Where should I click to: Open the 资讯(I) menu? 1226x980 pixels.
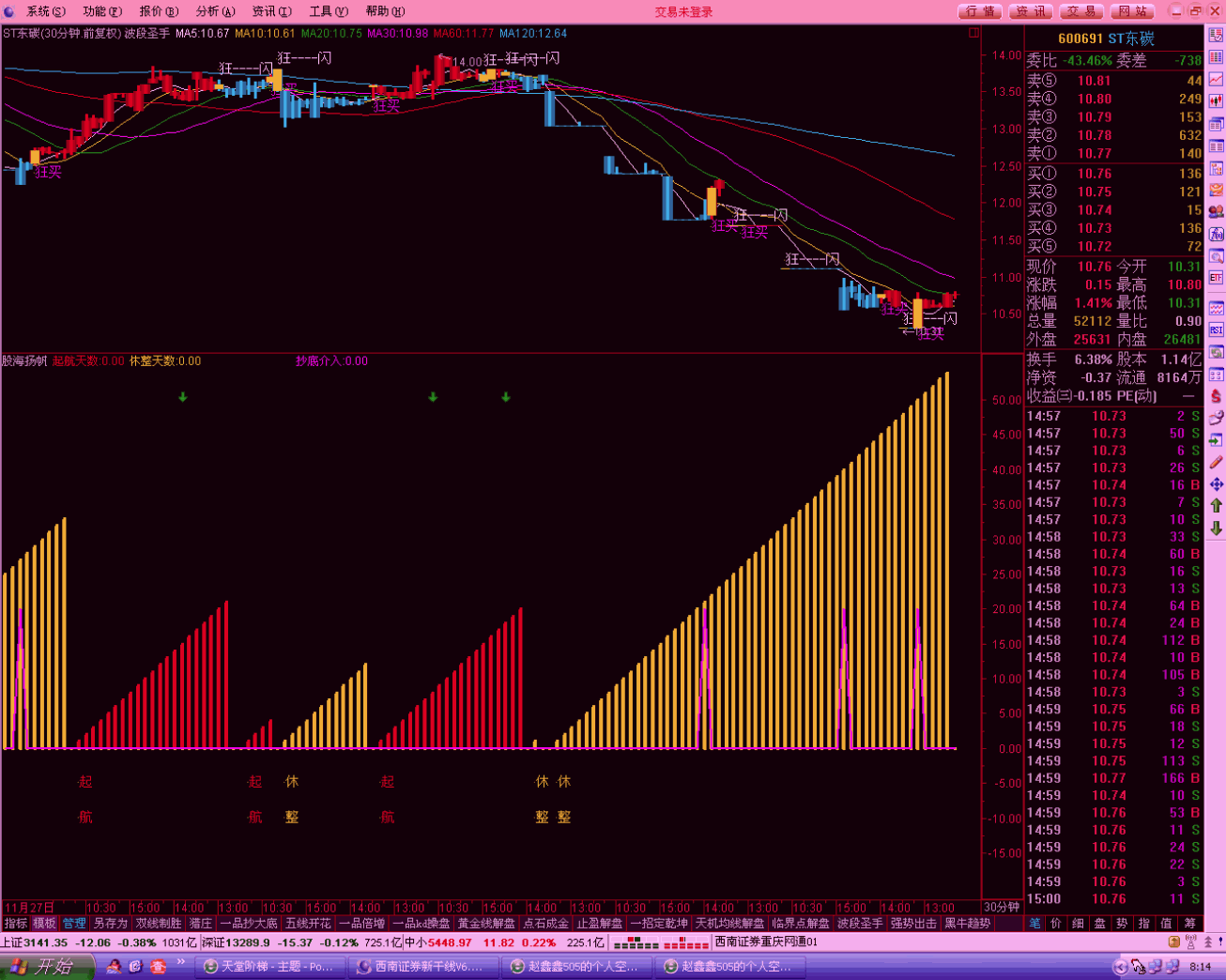(271, 11)
